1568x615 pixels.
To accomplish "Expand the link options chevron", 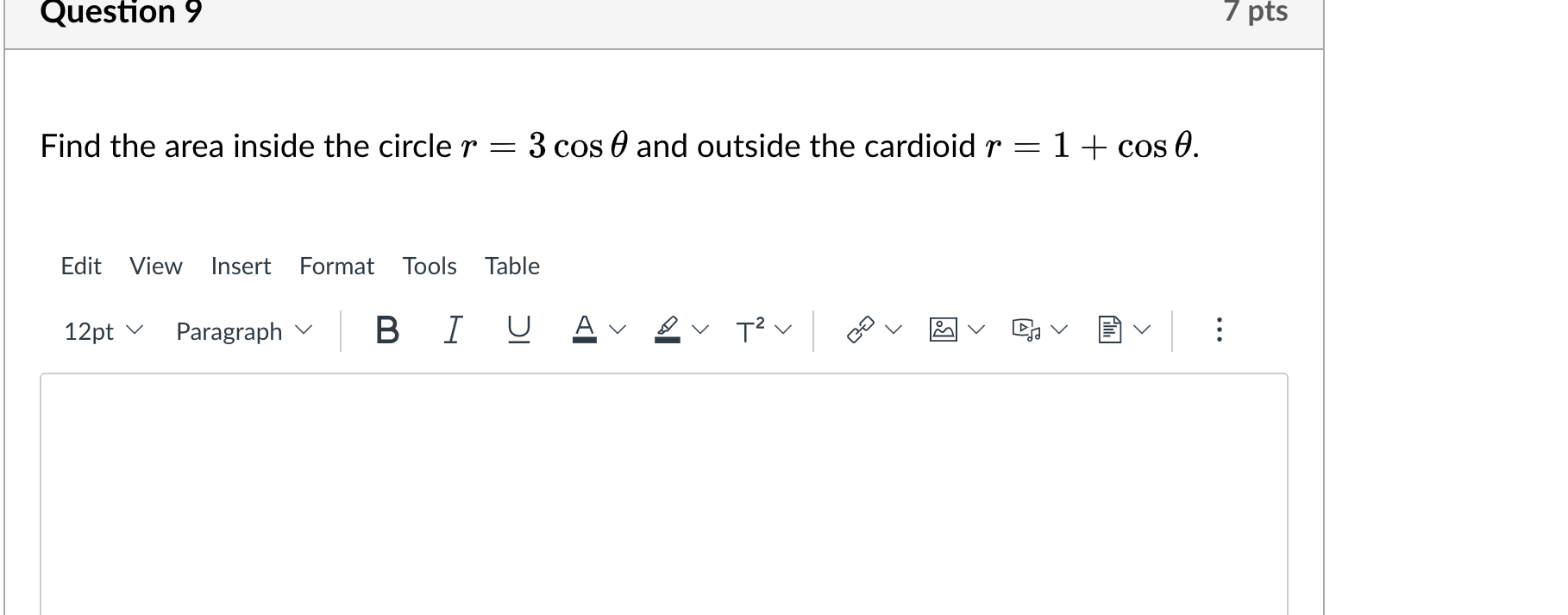I will pos(894,330).
